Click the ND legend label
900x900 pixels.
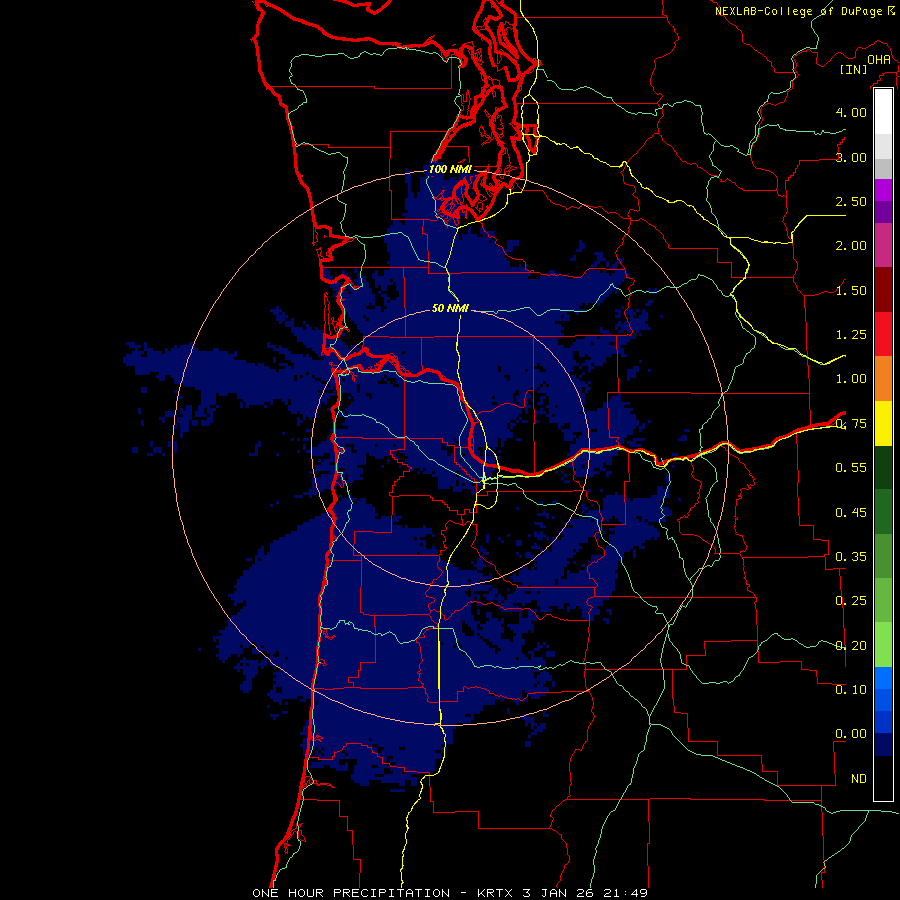click(x=859, y=779)
